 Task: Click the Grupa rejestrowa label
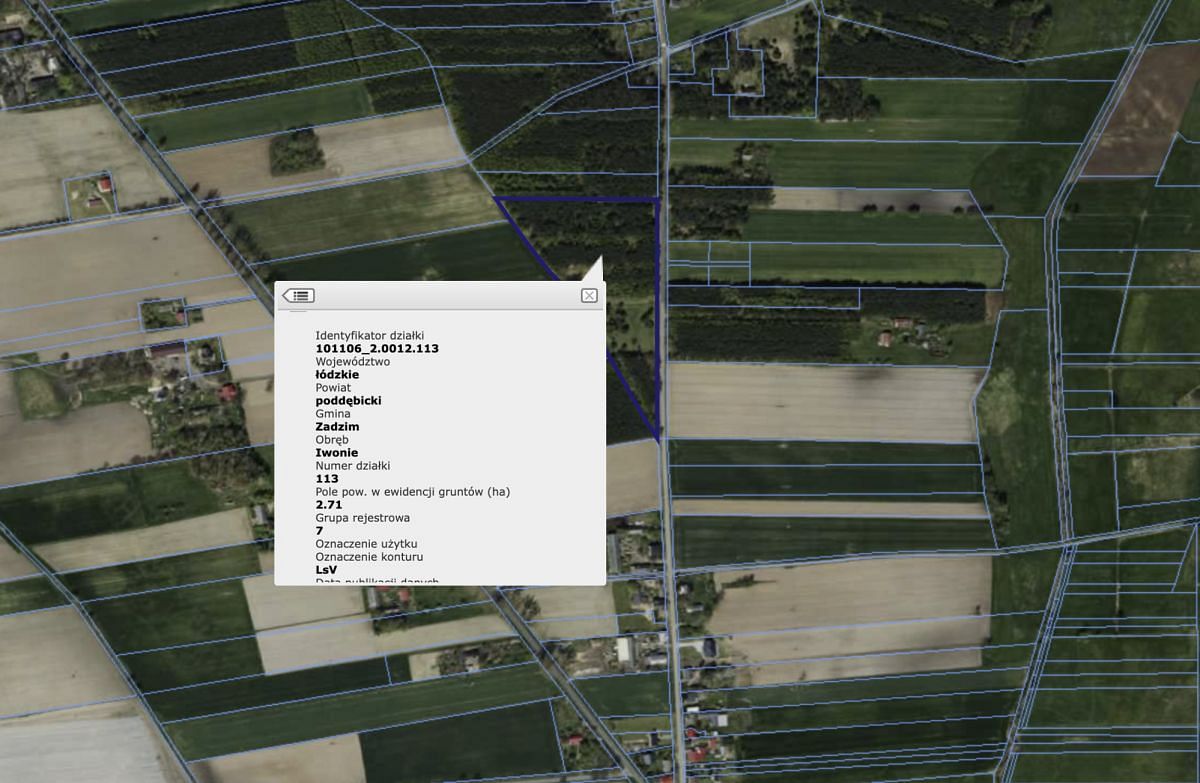click(x=362, y=518)
